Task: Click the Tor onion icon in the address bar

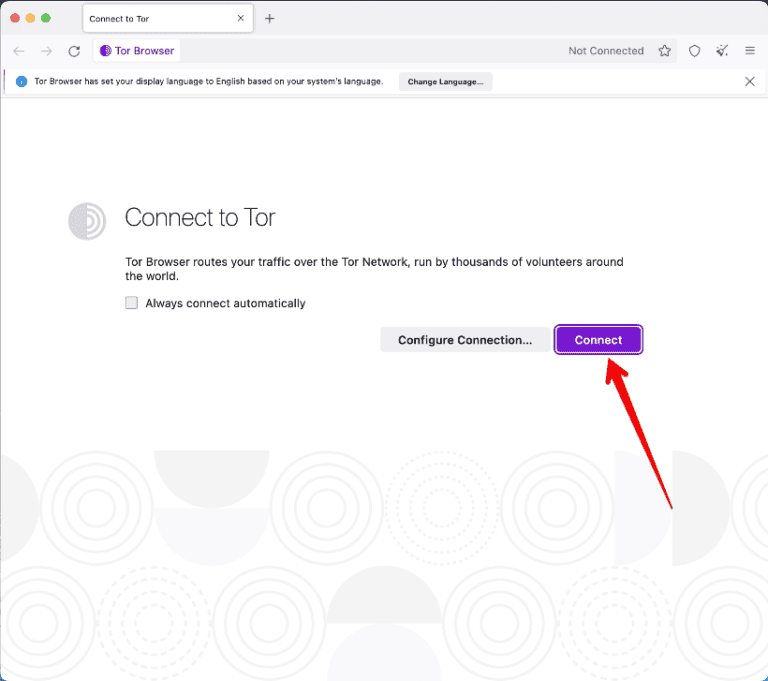Action: tap(106, 51)
